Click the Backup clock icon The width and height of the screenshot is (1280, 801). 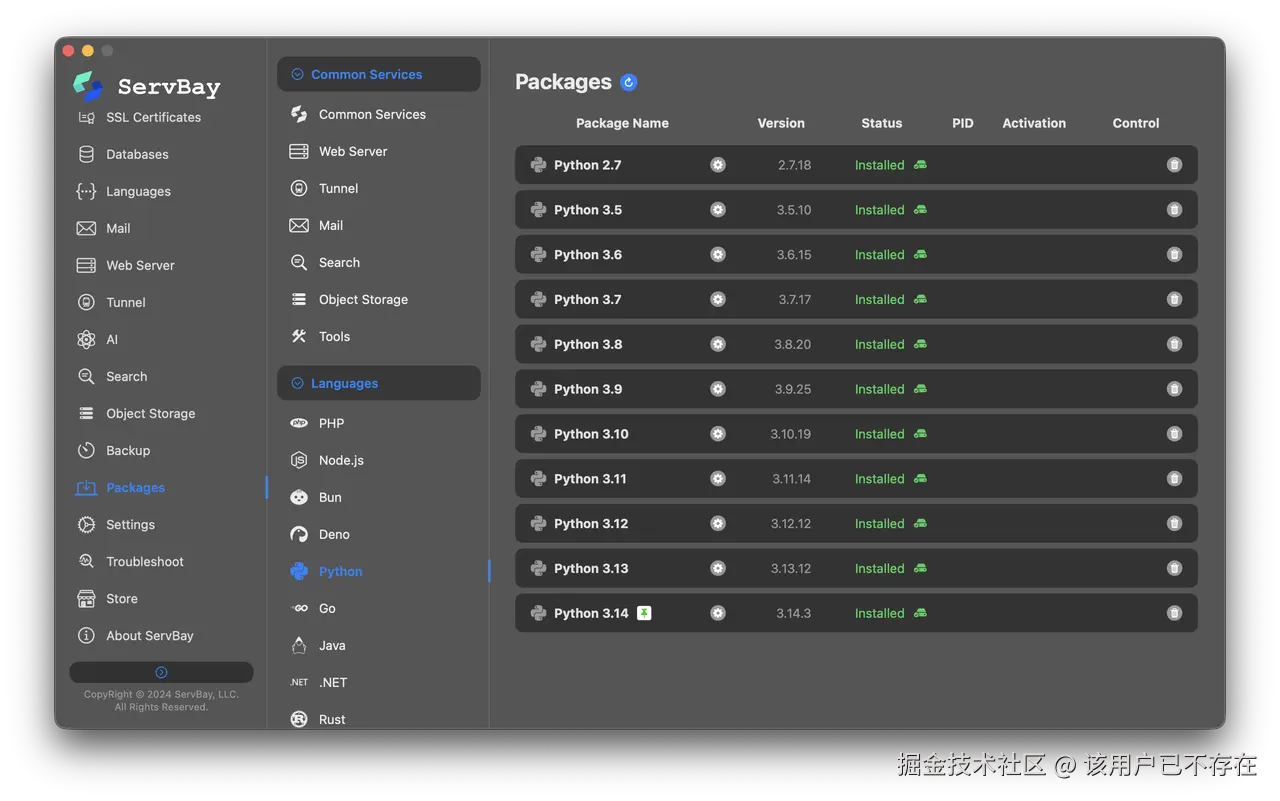[x=87, y=450]
